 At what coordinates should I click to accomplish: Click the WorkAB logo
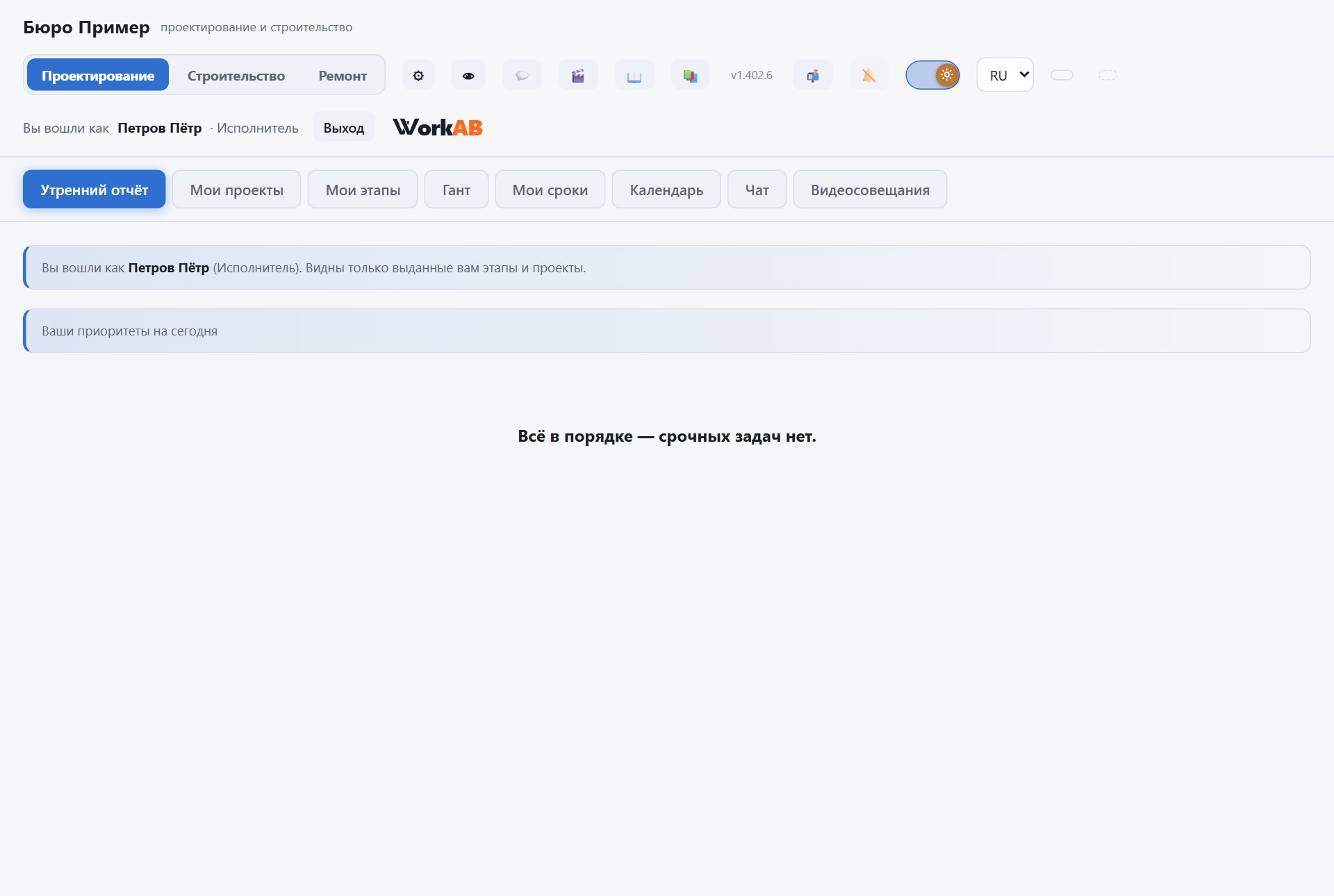438,128
